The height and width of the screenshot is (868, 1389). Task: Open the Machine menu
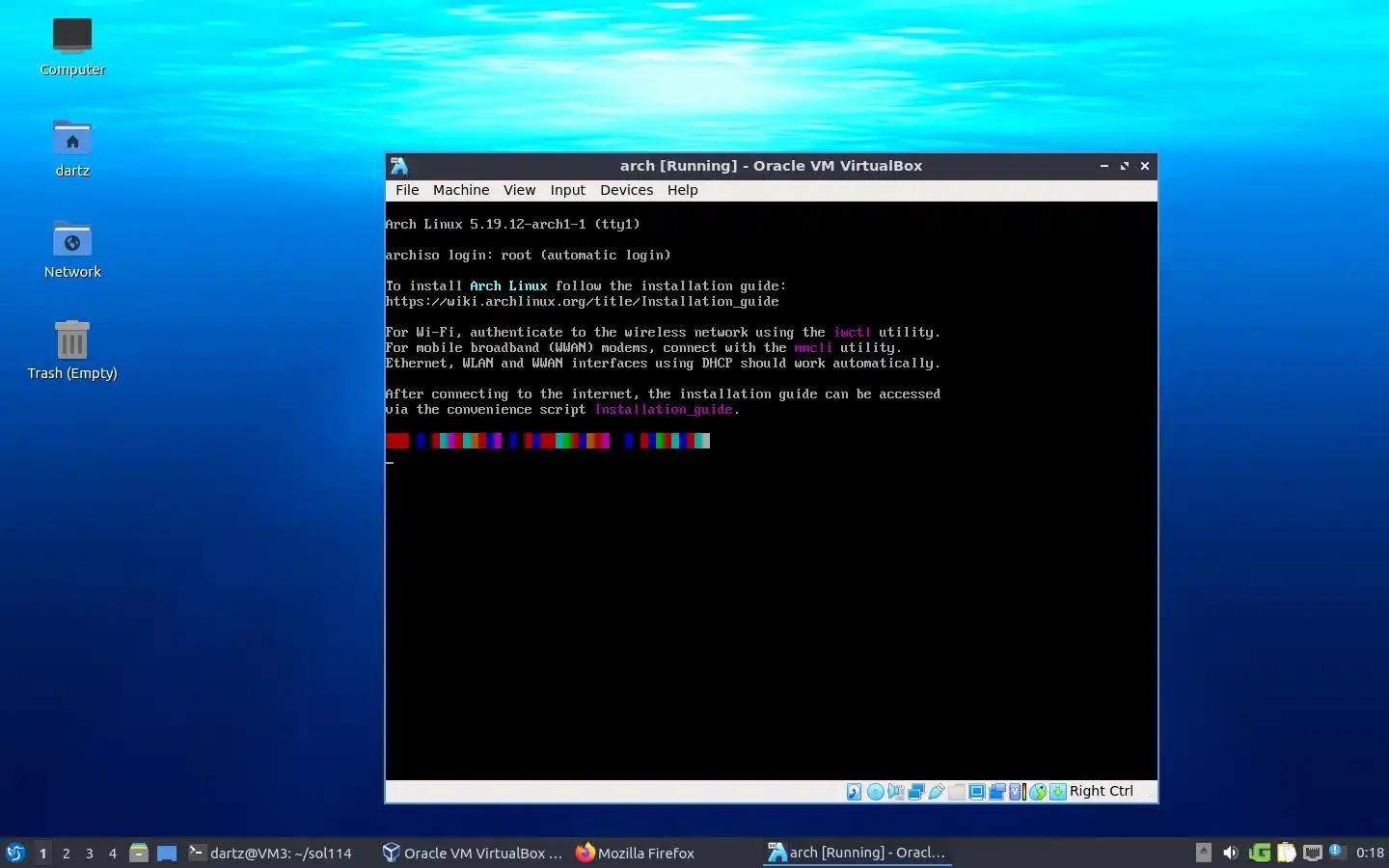(460, 190)
